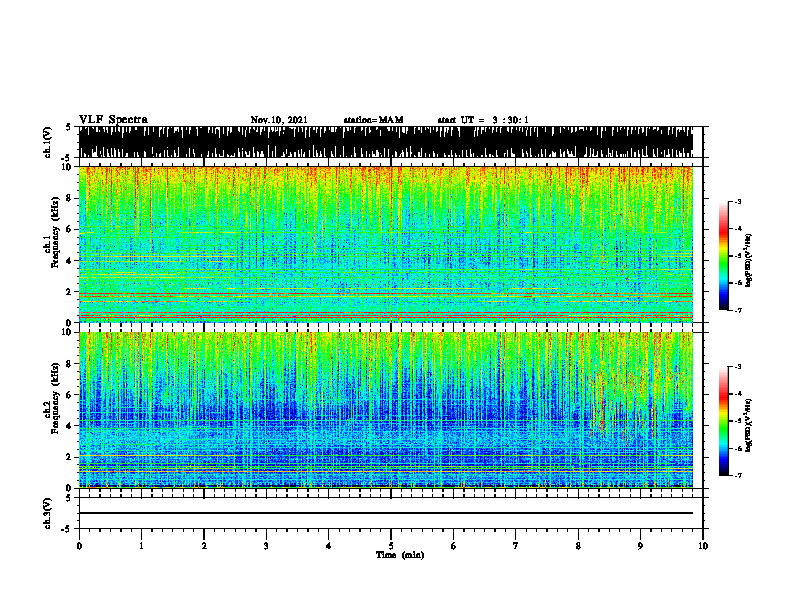
Task: Click time axis tick label "9"
Action: (640, 546)
